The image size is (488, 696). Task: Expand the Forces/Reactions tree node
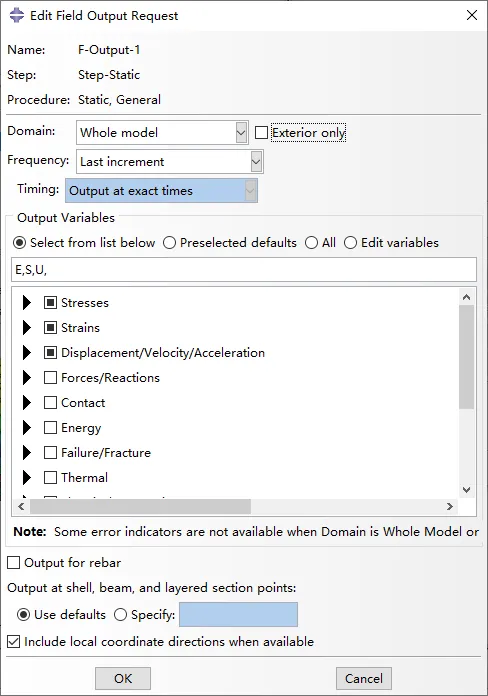pos(27,378)
